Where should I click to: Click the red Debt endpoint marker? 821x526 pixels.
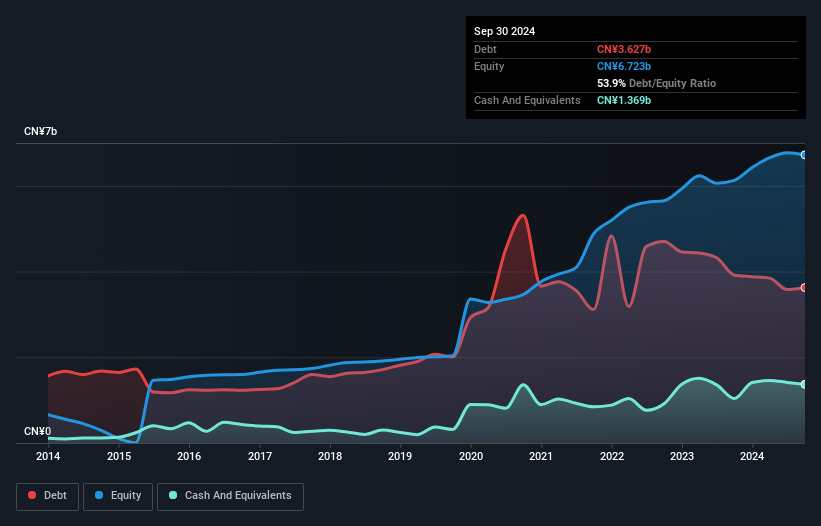[803, 288]
